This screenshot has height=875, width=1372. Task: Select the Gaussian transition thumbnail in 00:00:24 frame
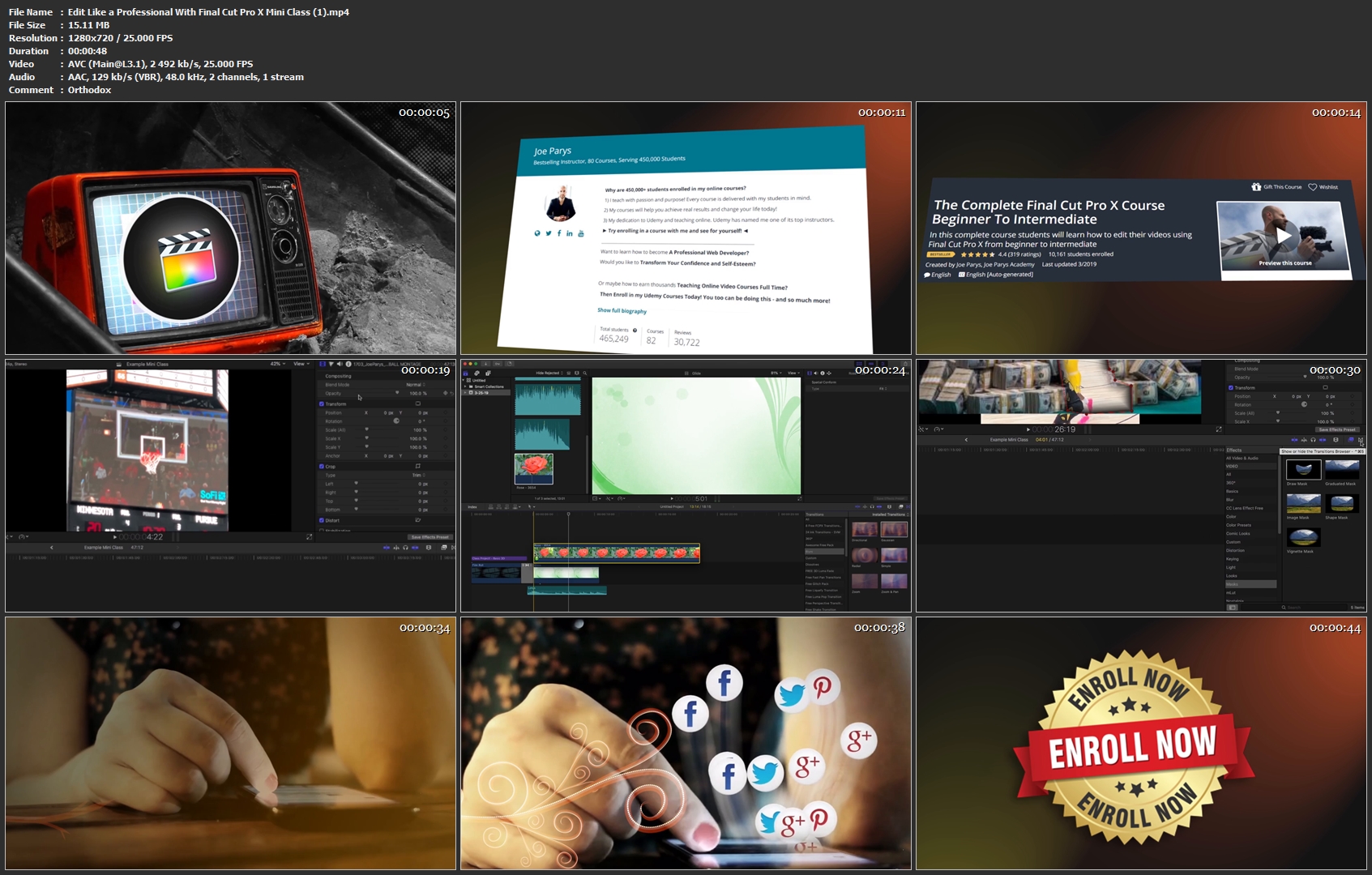coord(894,530)
